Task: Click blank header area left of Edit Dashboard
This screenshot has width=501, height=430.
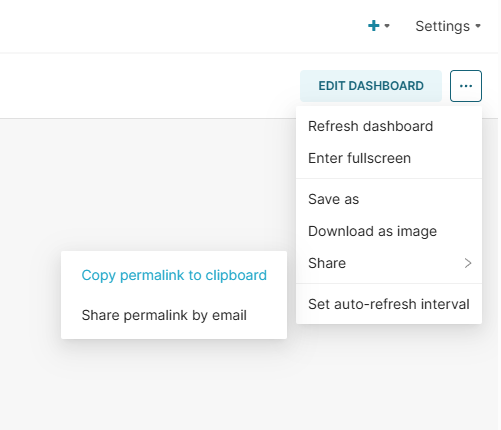Action: tap(150, 86)
